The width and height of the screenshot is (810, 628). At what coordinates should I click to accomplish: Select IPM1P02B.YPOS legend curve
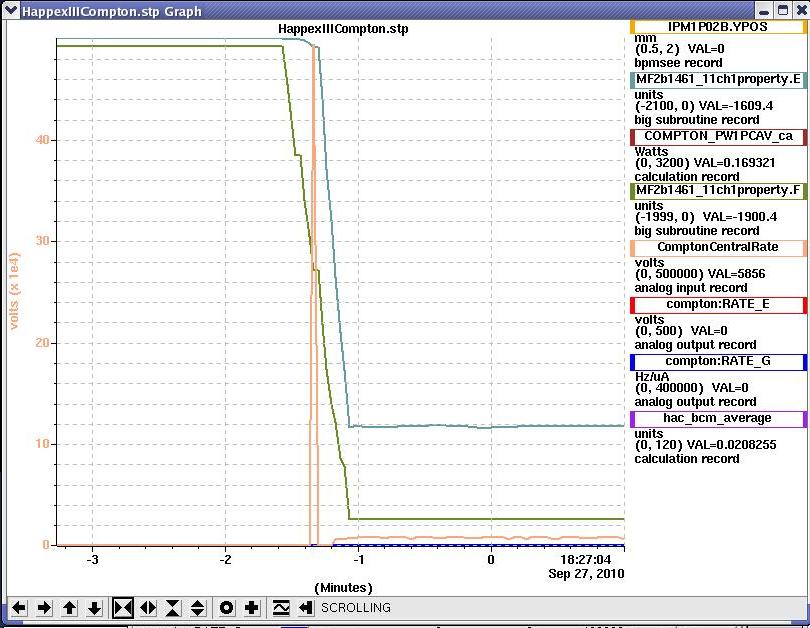pyautogui.click(x=718, y=27)
